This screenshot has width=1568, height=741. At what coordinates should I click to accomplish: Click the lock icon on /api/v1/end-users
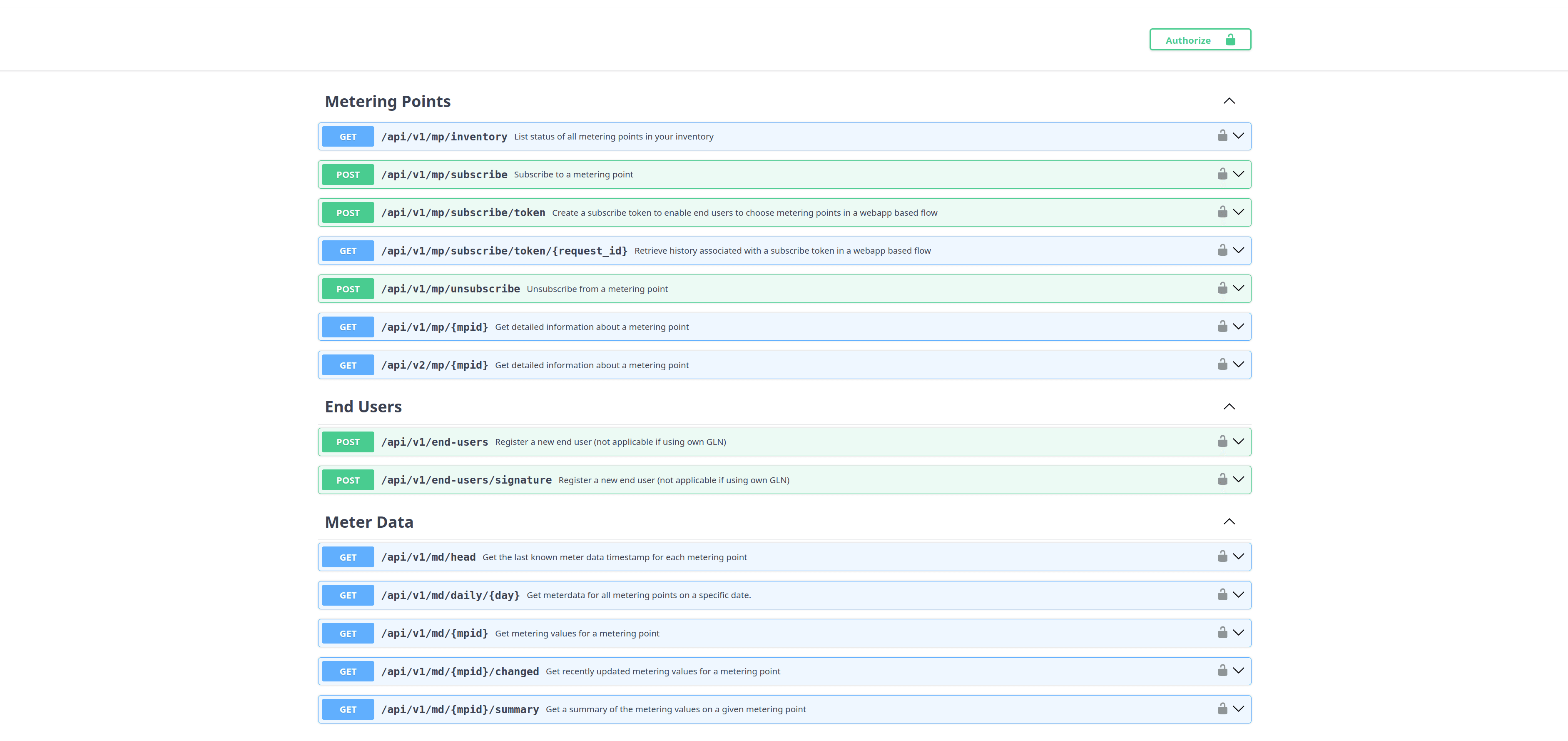[x=1222, y=442]
